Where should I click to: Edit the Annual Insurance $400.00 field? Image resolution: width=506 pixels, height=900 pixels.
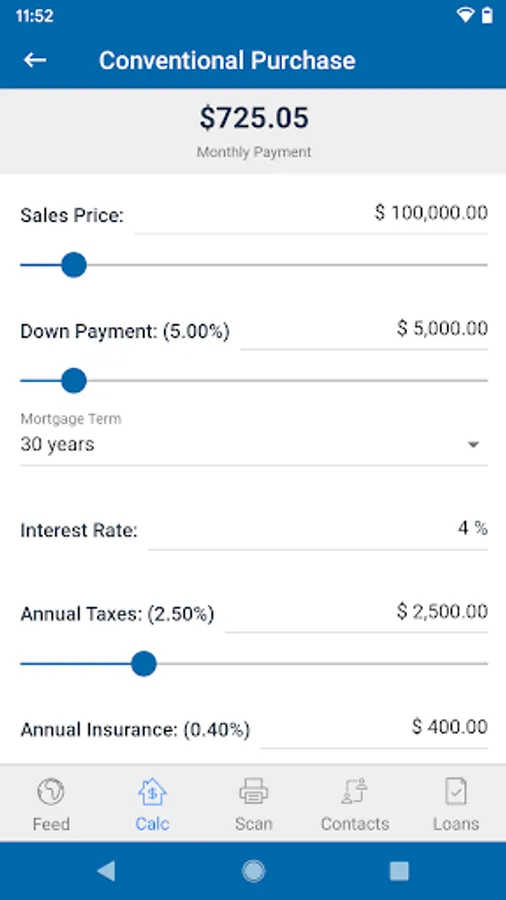pyautogui.click(x=374, y=728)
